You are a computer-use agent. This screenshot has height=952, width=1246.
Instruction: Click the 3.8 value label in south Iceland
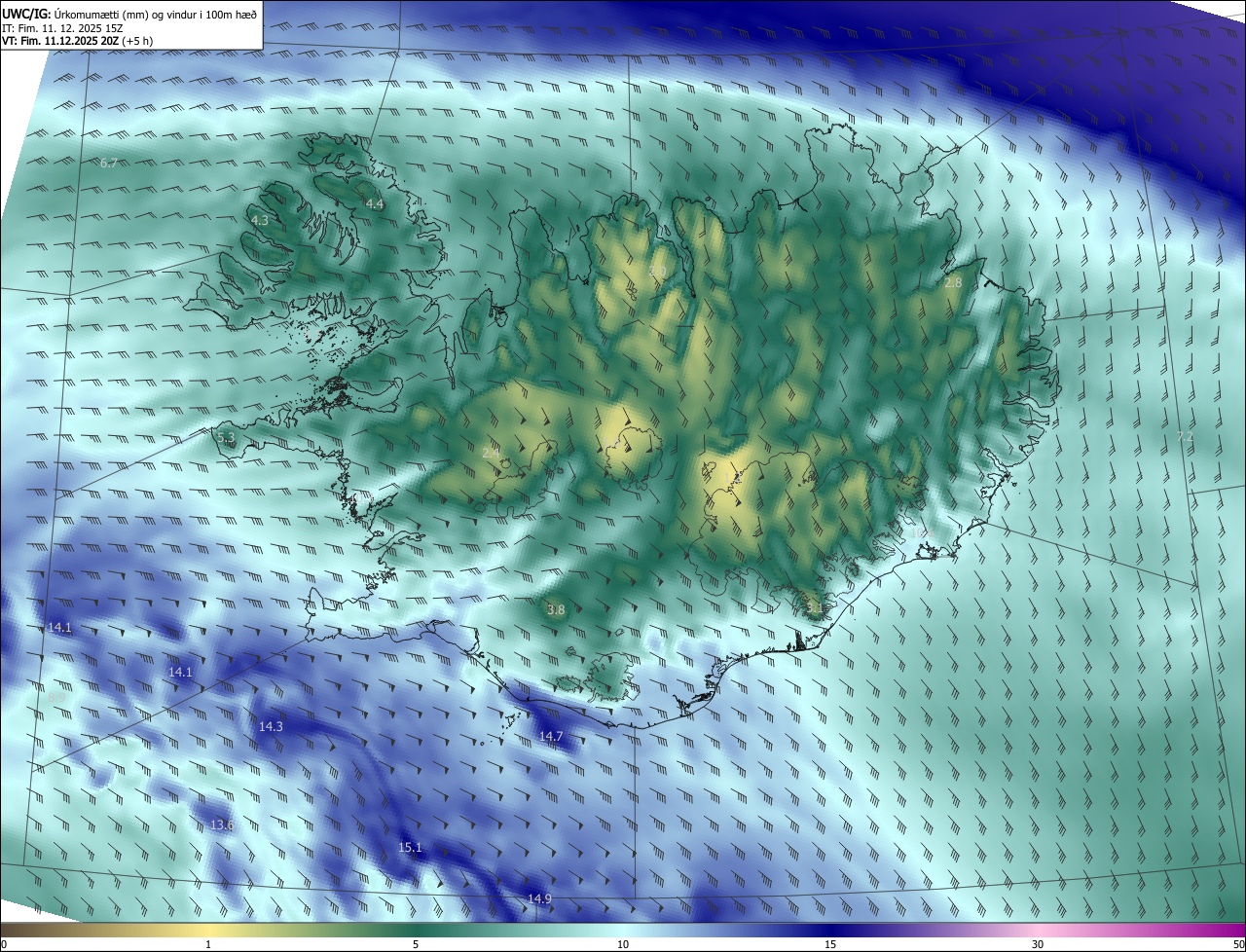(556, 610)
